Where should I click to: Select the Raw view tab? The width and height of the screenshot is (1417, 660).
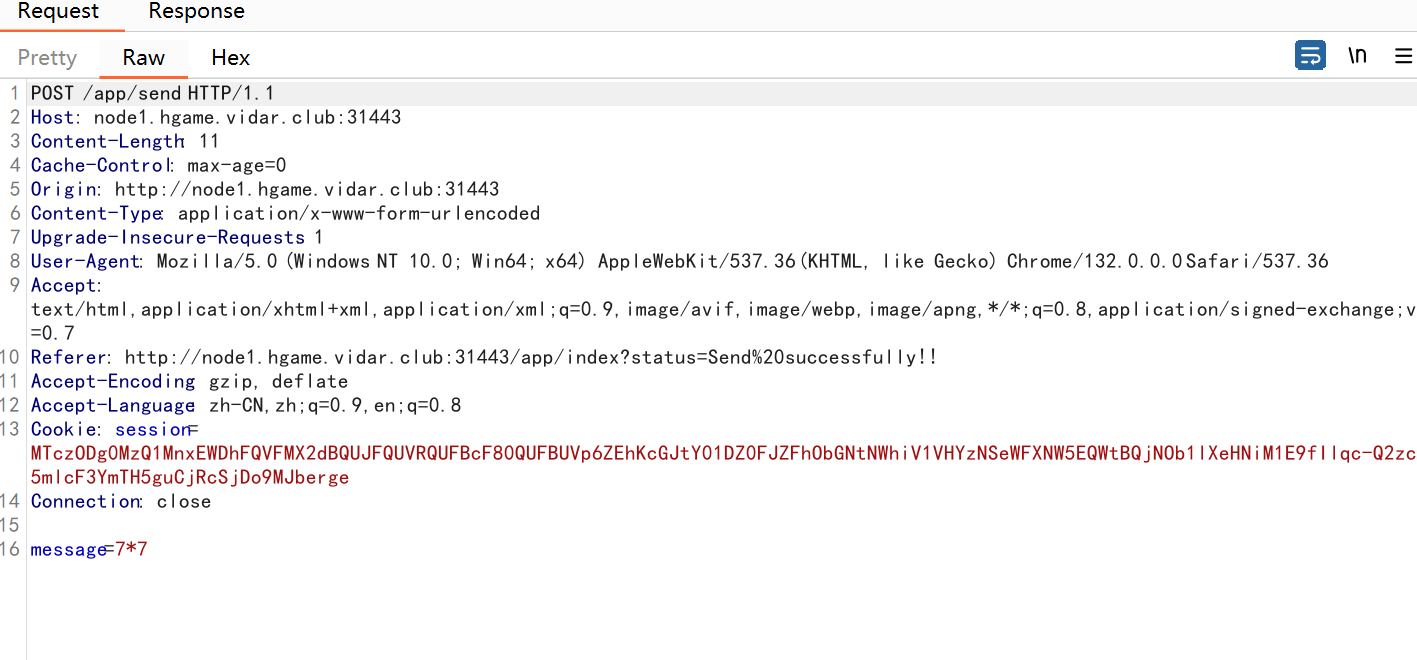(143, 57)
